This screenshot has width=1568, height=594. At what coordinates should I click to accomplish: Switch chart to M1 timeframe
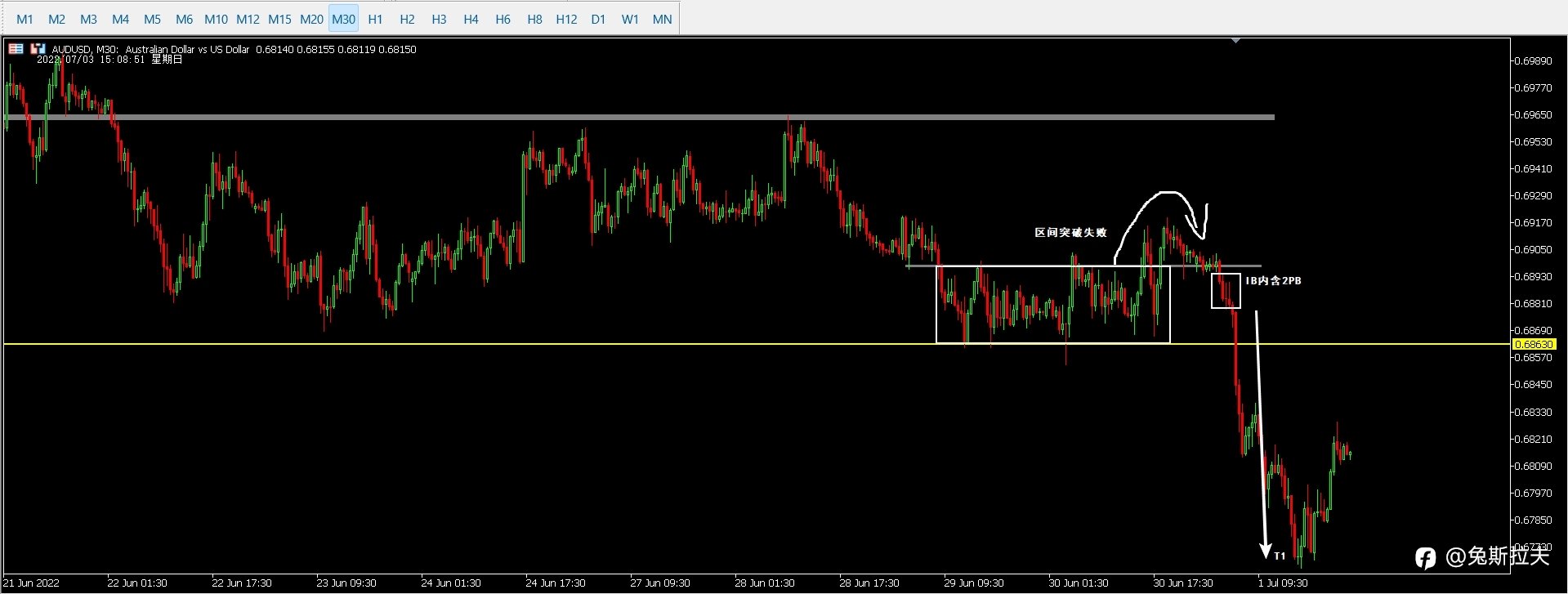point(25,19)
